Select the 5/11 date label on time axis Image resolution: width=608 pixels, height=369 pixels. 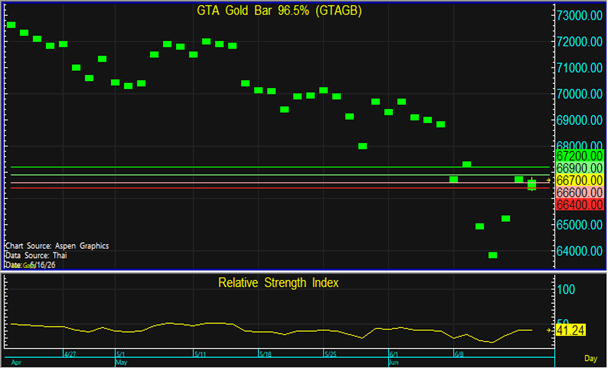tap(200, 354)
